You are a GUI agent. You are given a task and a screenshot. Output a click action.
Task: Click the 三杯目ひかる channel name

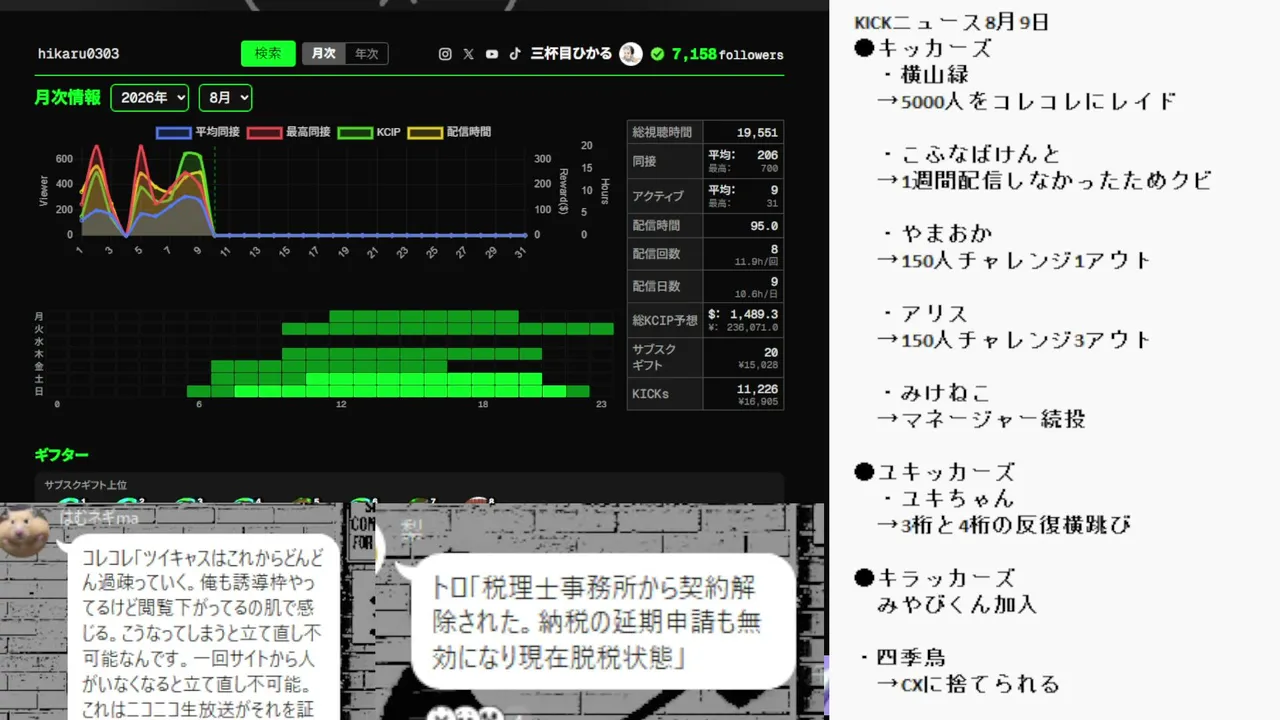[x=571, y=54]
